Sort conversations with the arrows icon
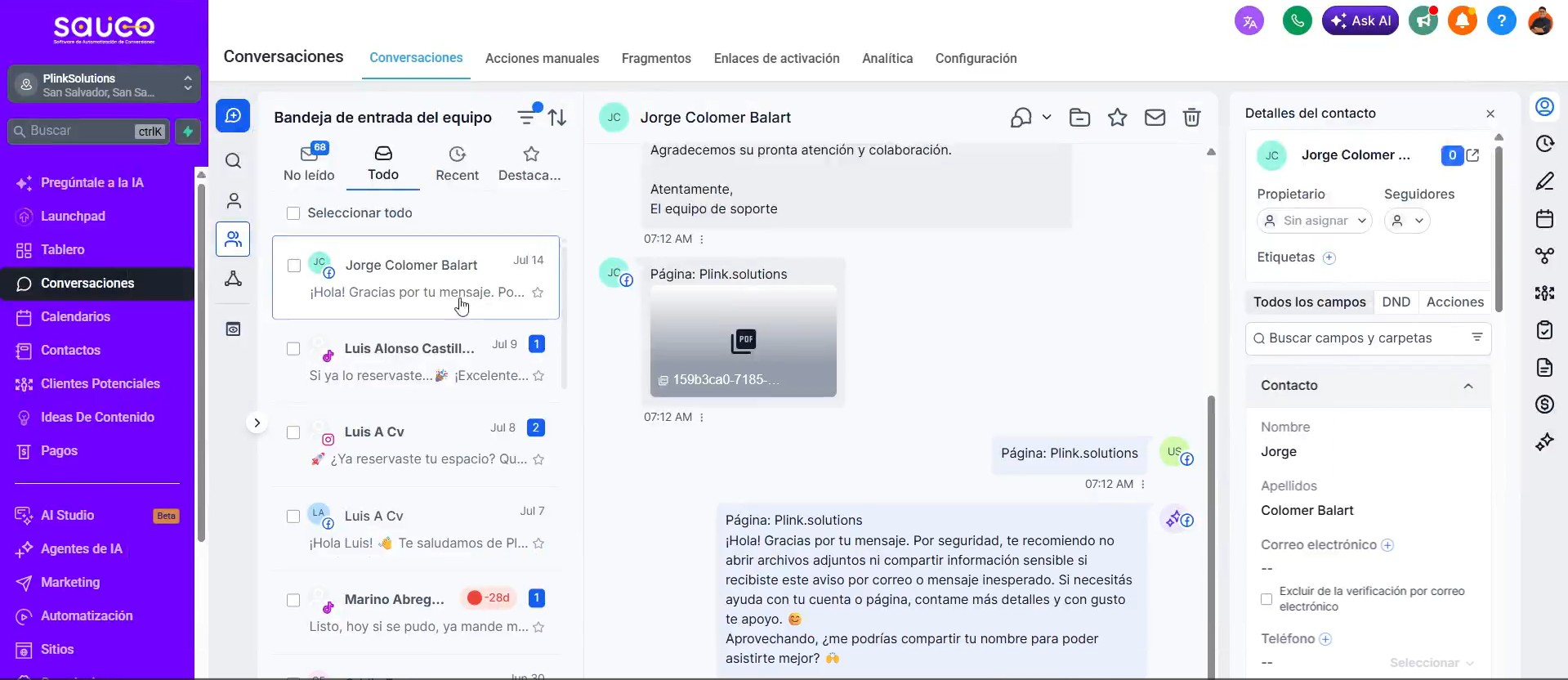The height and width of the screenshot is (680, 1568). 557,118
